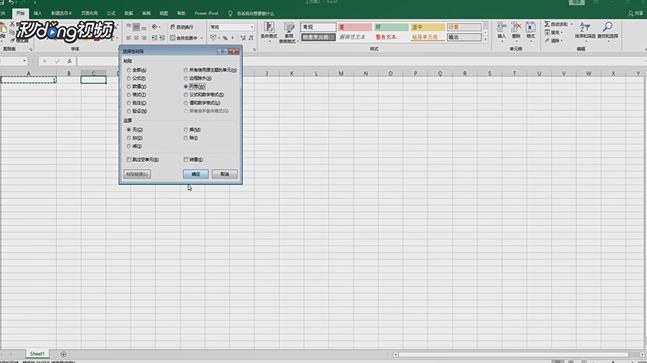Open the Paste Special dialog help button
The image size is (647, 363).
(x=222, y=52)
